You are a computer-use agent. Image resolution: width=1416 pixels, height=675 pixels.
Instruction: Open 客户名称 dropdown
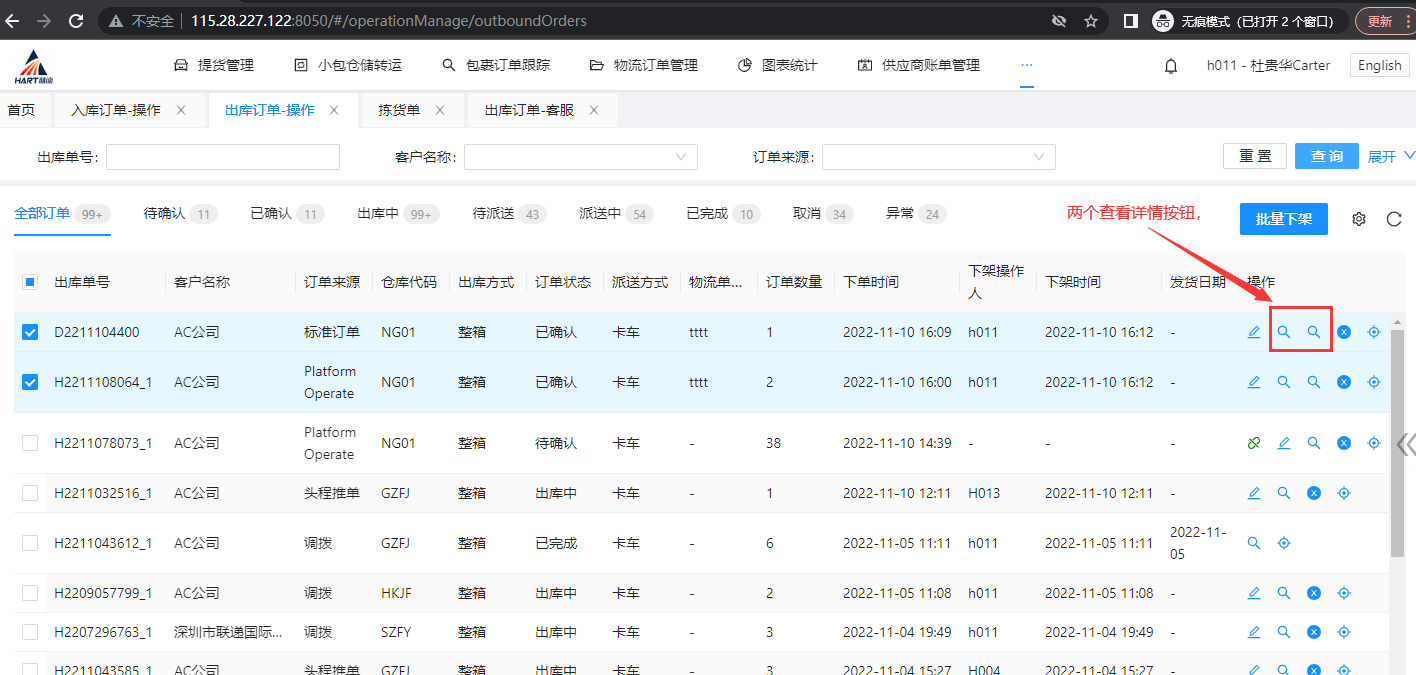coord(580,157)
